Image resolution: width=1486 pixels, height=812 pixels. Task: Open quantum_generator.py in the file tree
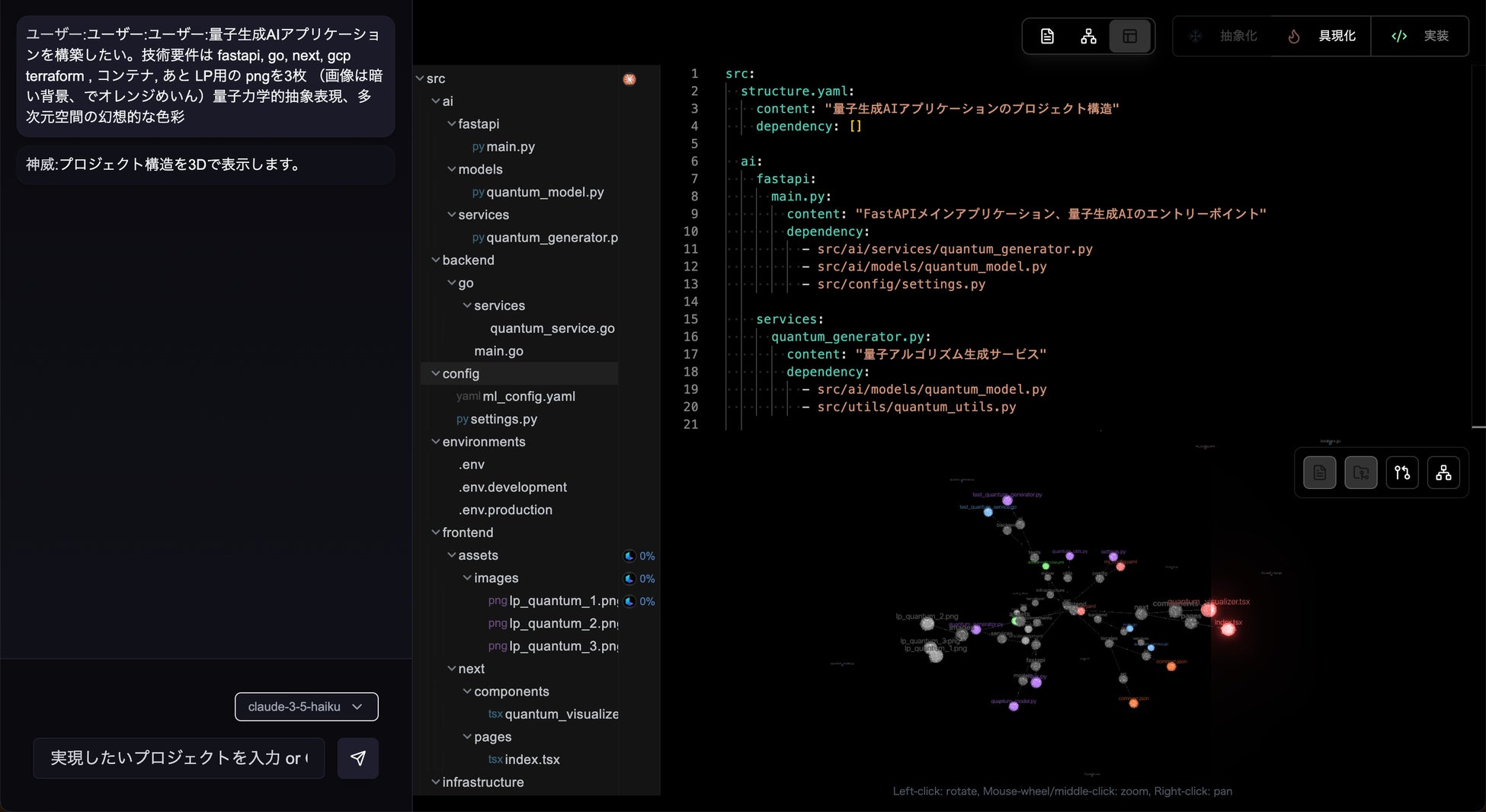tap(545, 238)
